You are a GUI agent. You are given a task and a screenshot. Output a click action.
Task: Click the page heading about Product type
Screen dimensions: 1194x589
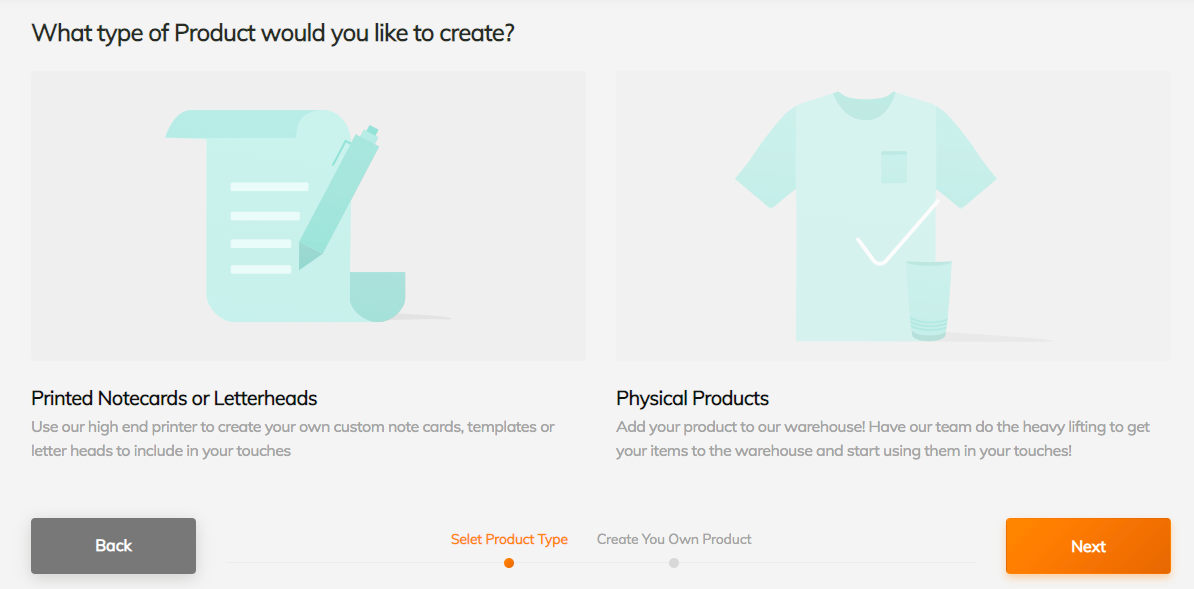[273, 33]
